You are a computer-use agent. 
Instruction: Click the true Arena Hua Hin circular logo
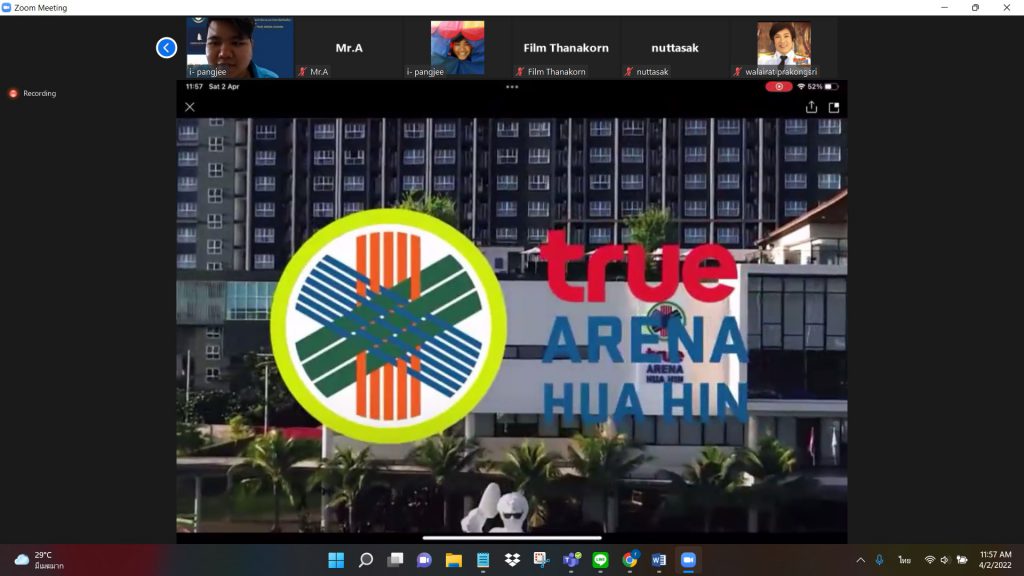389,325
